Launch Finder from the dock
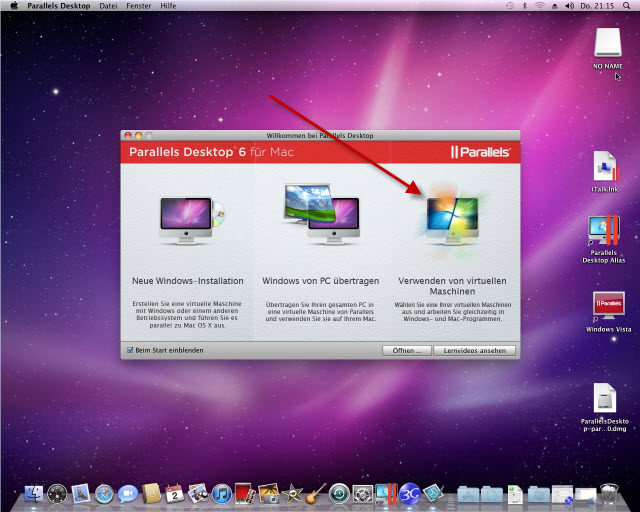Image resolution: width=640 pixels, height=512 pixels. (33, 493)
